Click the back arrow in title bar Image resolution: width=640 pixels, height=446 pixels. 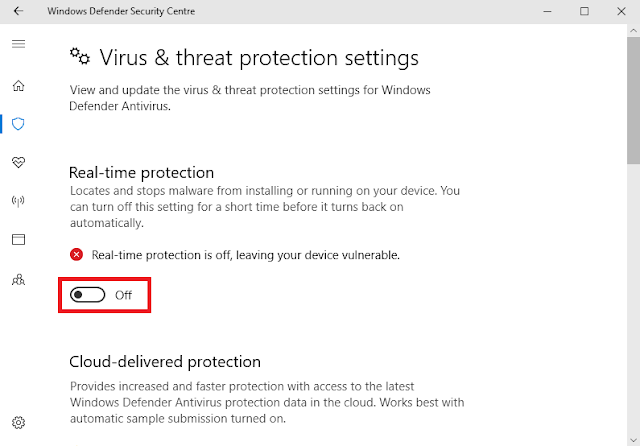click(18, 11)
